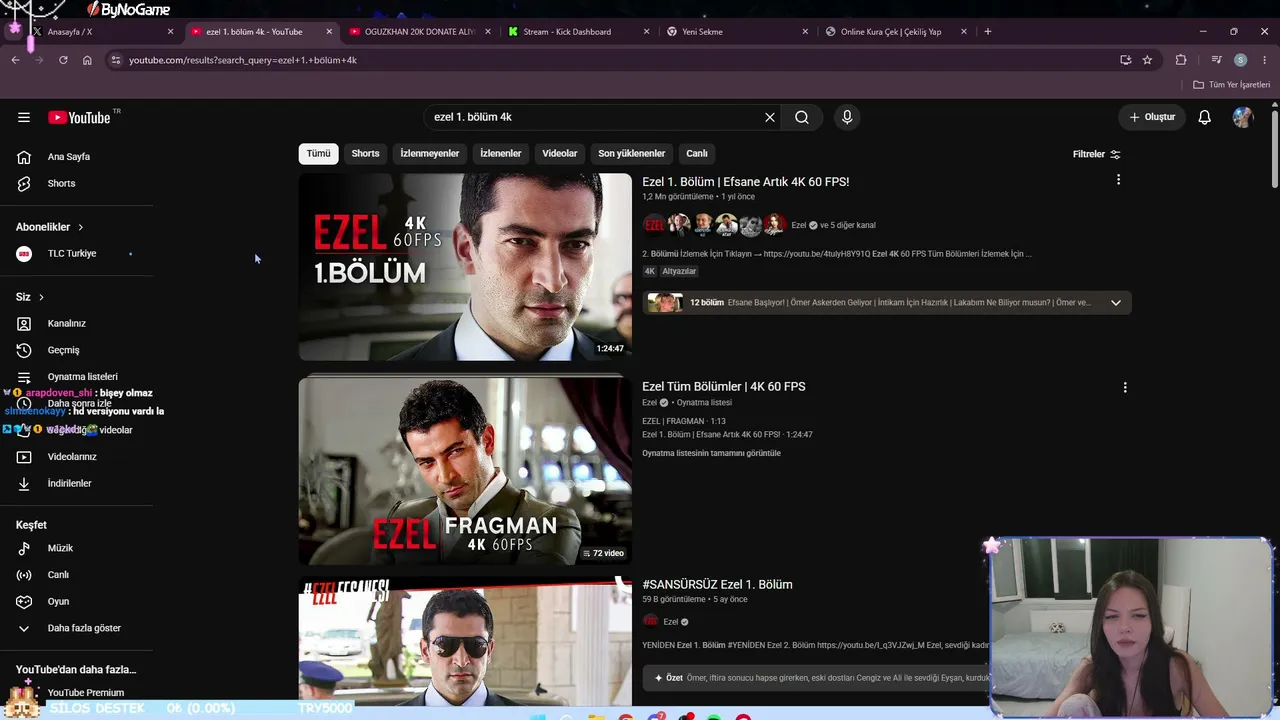The image size is (1280, 720).
Task: Open Canlı under Keşfet
Action: pos(58,575)
